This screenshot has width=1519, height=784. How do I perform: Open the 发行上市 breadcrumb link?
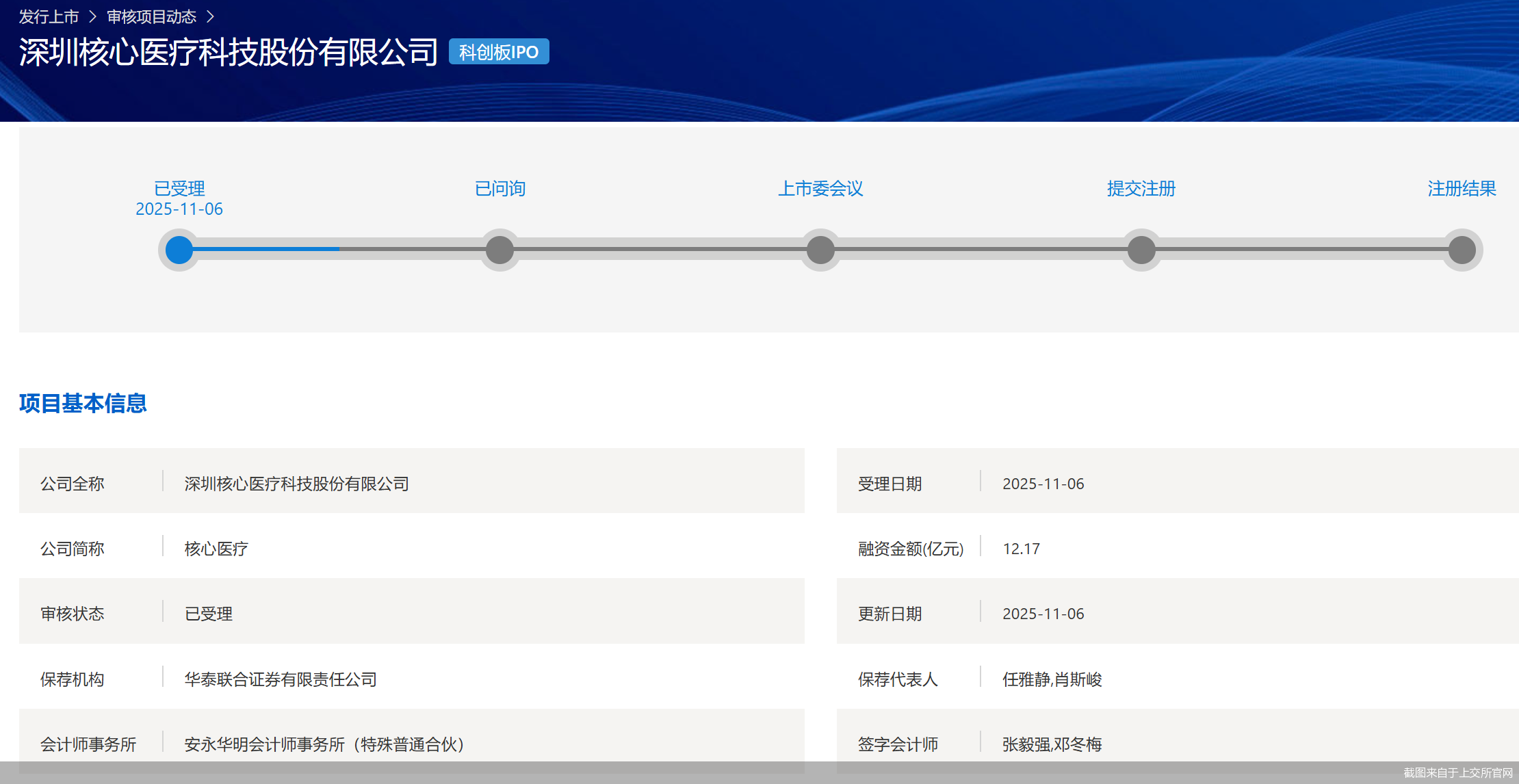(x=48, y=16)
